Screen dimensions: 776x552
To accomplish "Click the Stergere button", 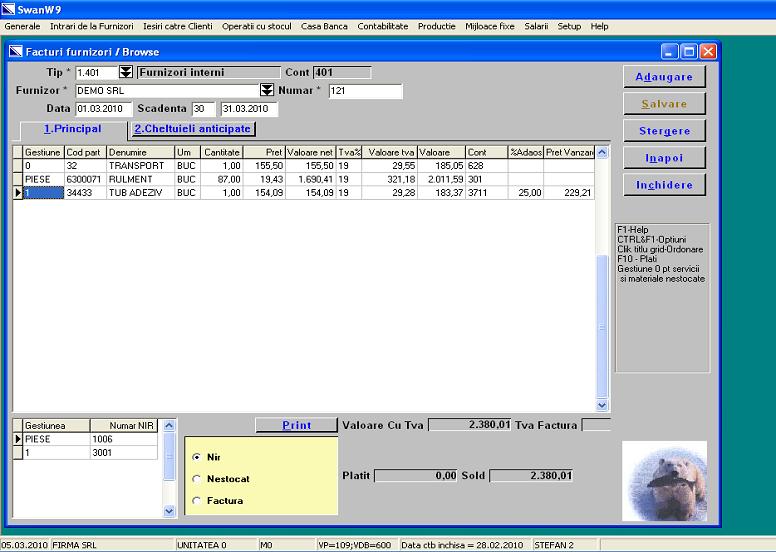I will point(664,131).
